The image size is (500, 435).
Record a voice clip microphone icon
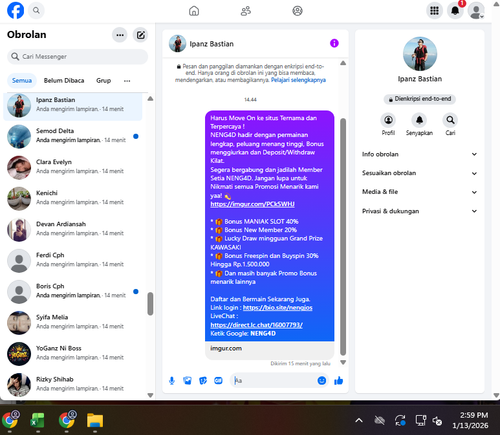coord(172,381)
